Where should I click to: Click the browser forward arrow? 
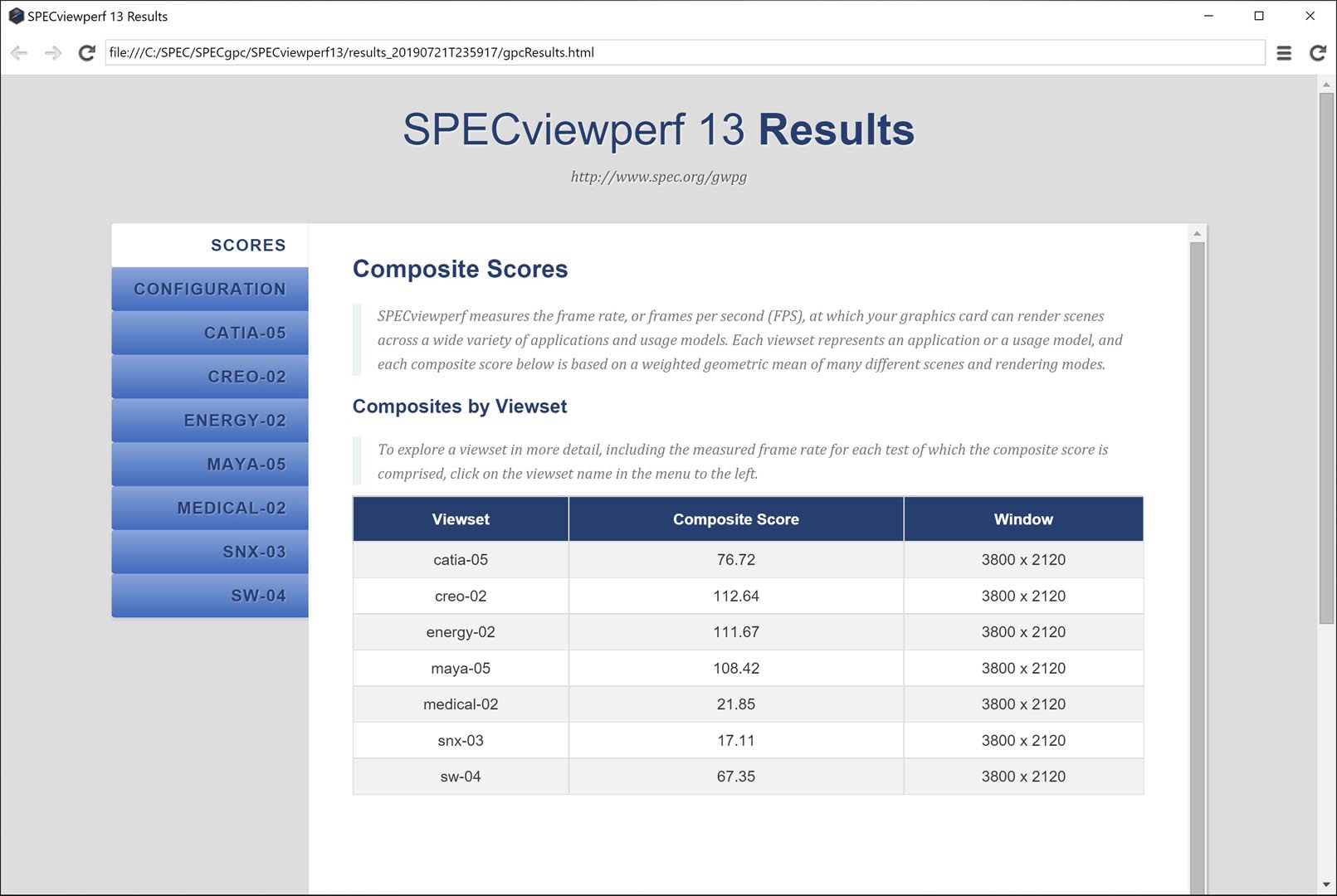(x=53, y=53)
